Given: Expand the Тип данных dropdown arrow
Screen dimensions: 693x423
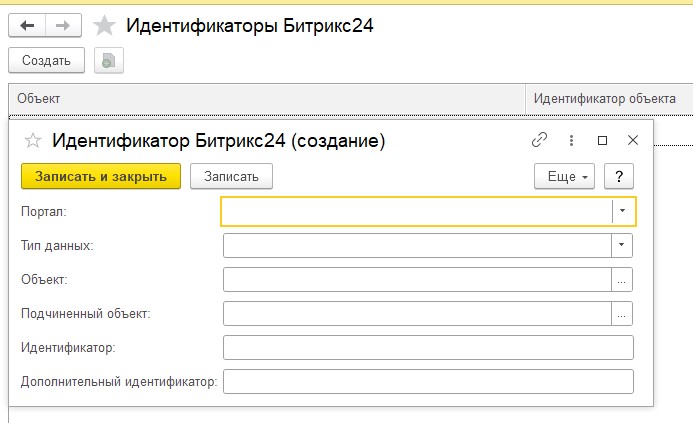Looking at the screenshot, I should (622, 246).
